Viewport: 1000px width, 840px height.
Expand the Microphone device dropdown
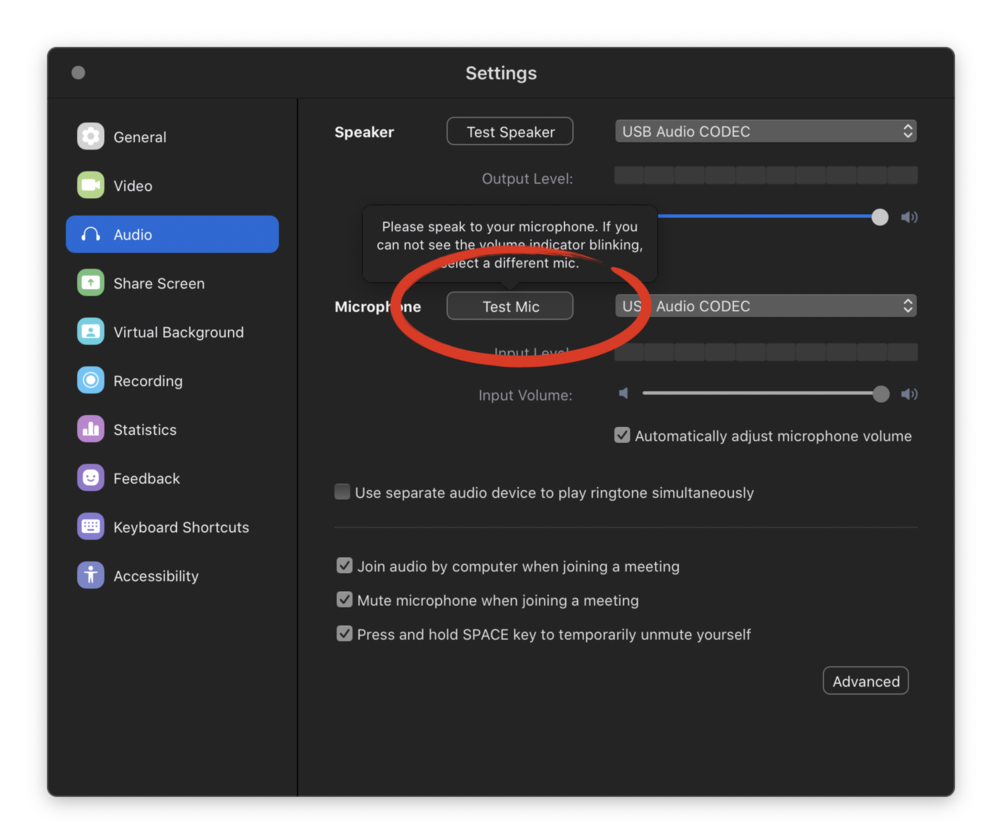[765, 306]
